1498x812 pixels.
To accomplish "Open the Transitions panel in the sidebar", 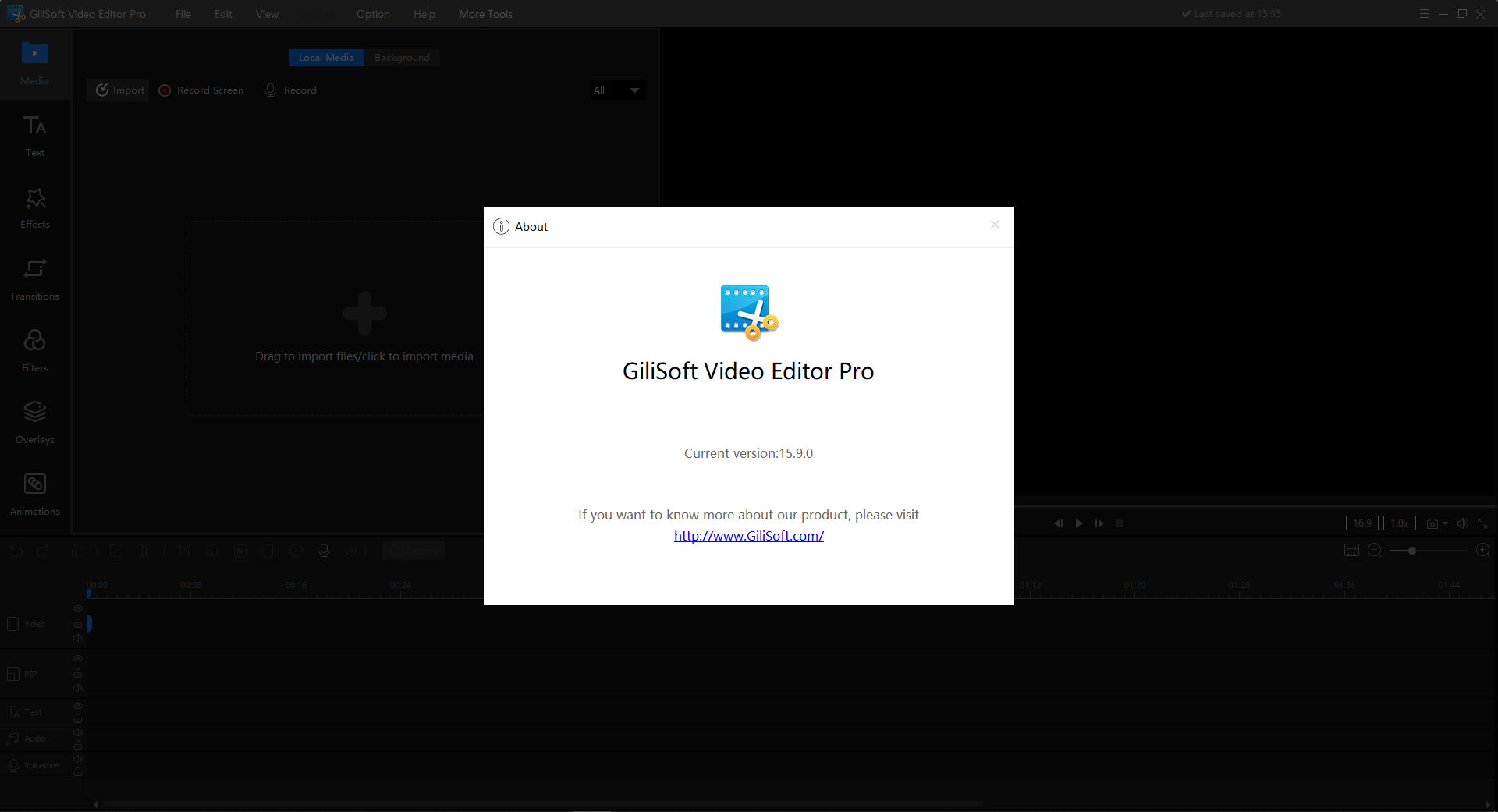I will (x=35, y=279).
